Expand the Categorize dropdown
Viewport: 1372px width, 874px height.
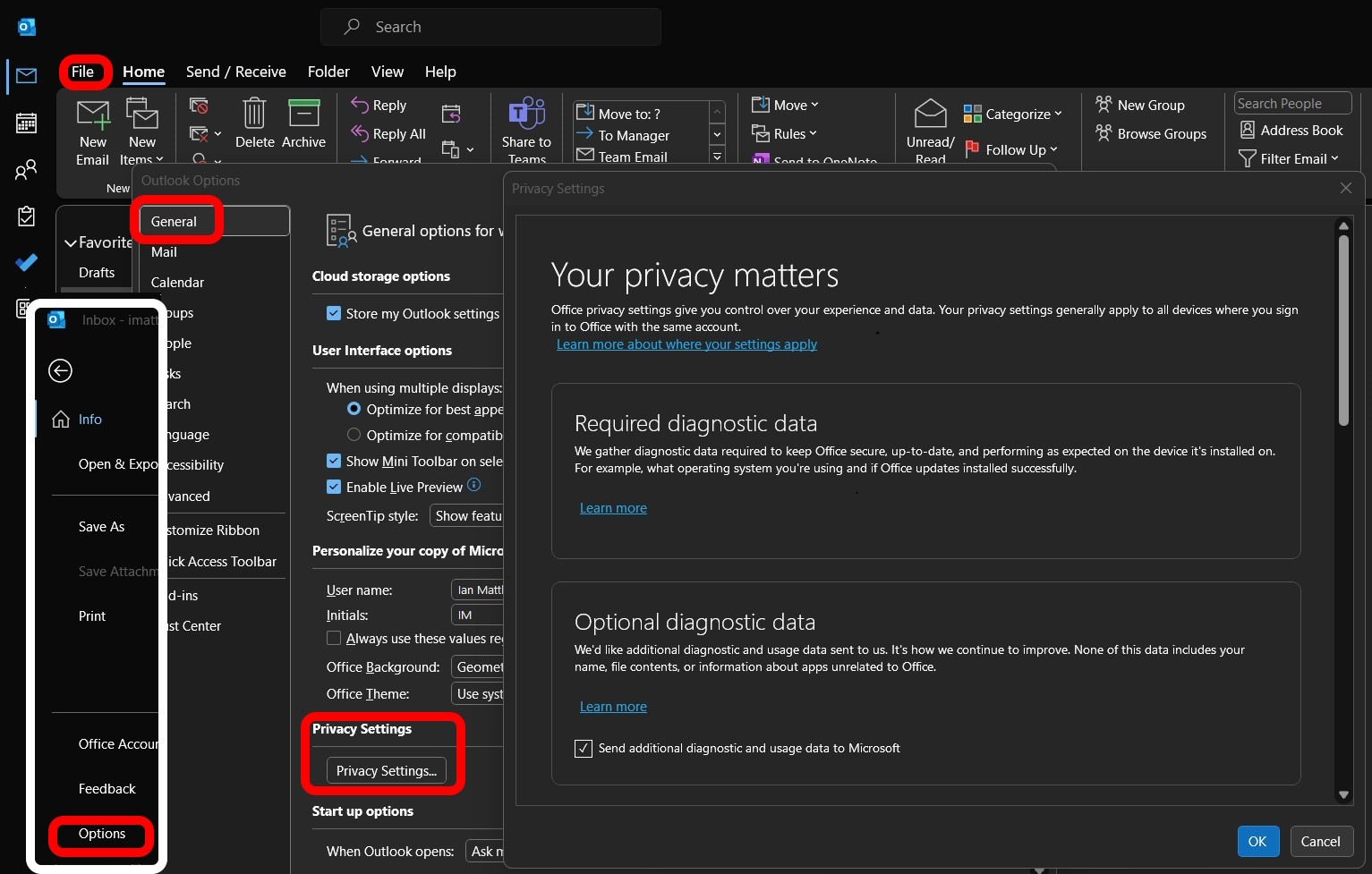(x=1013, y=114)
